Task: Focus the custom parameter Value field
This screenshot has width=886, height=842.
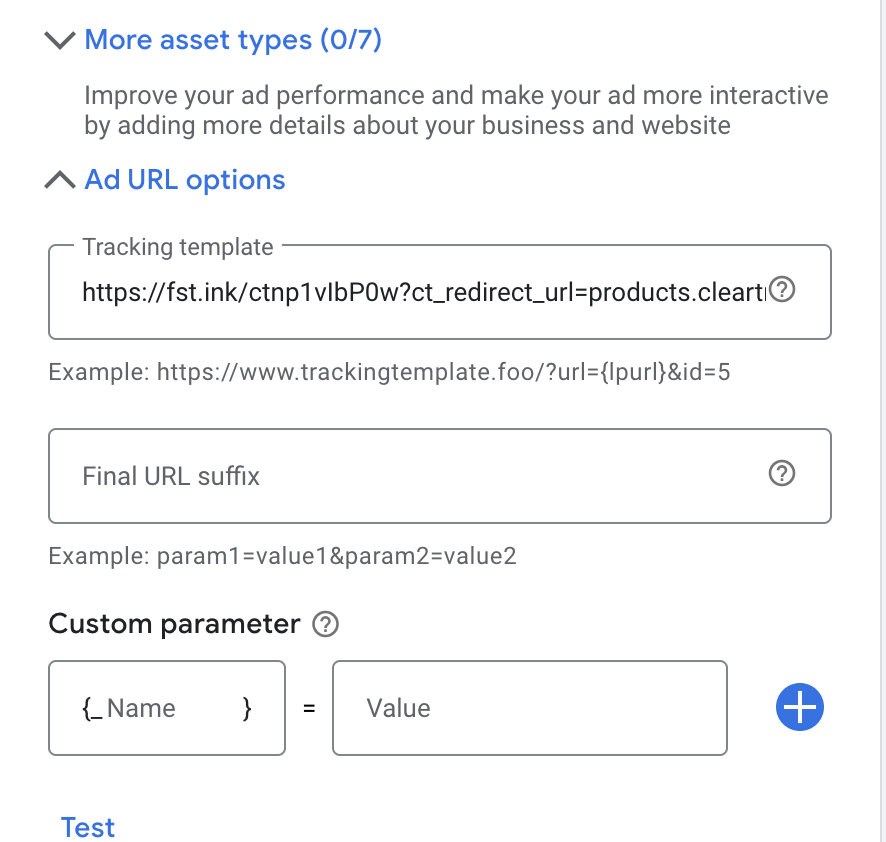Action: point(529,708)
